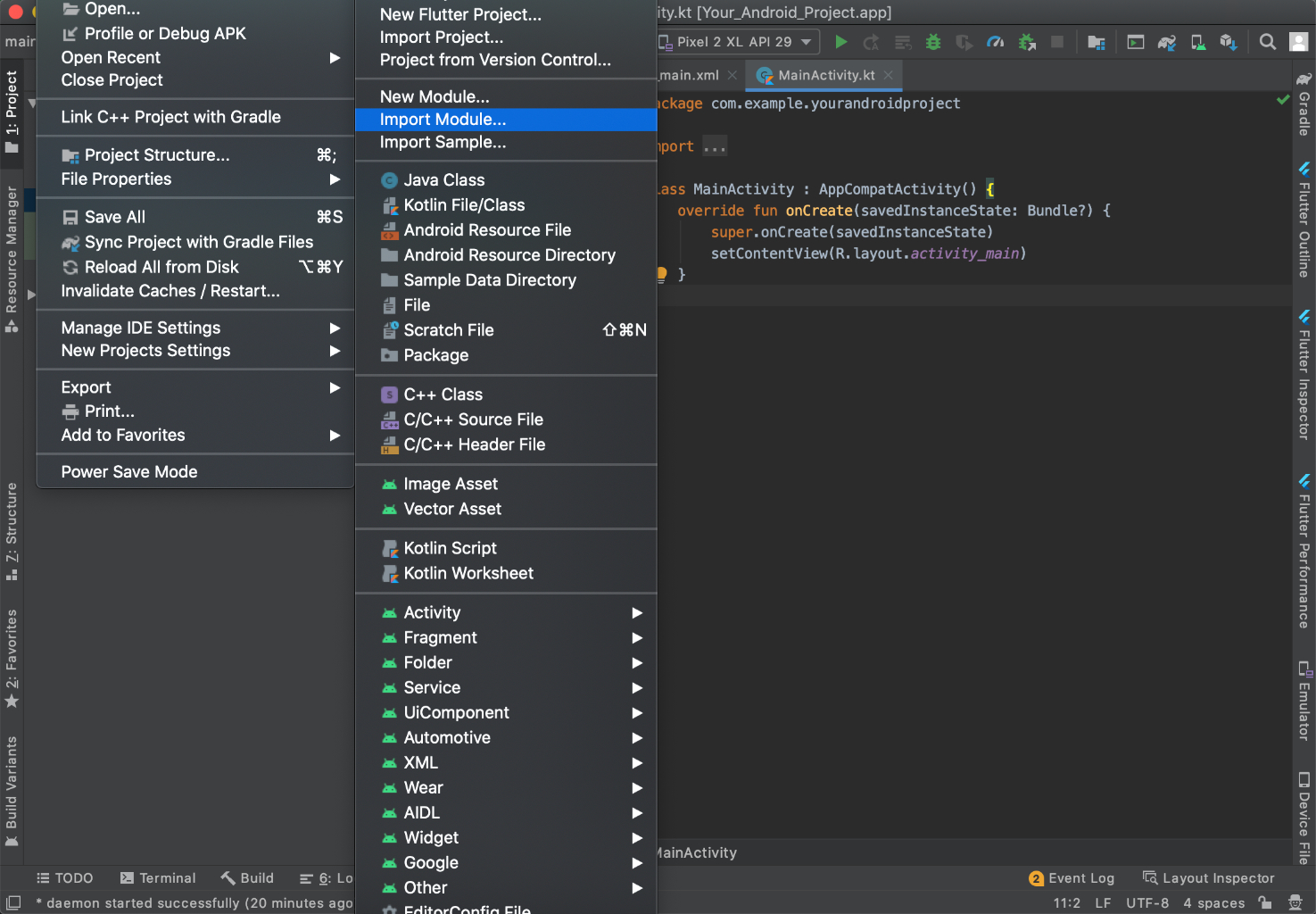
Task: Open the 7: Structure tool window
Action: pos(12,531)
